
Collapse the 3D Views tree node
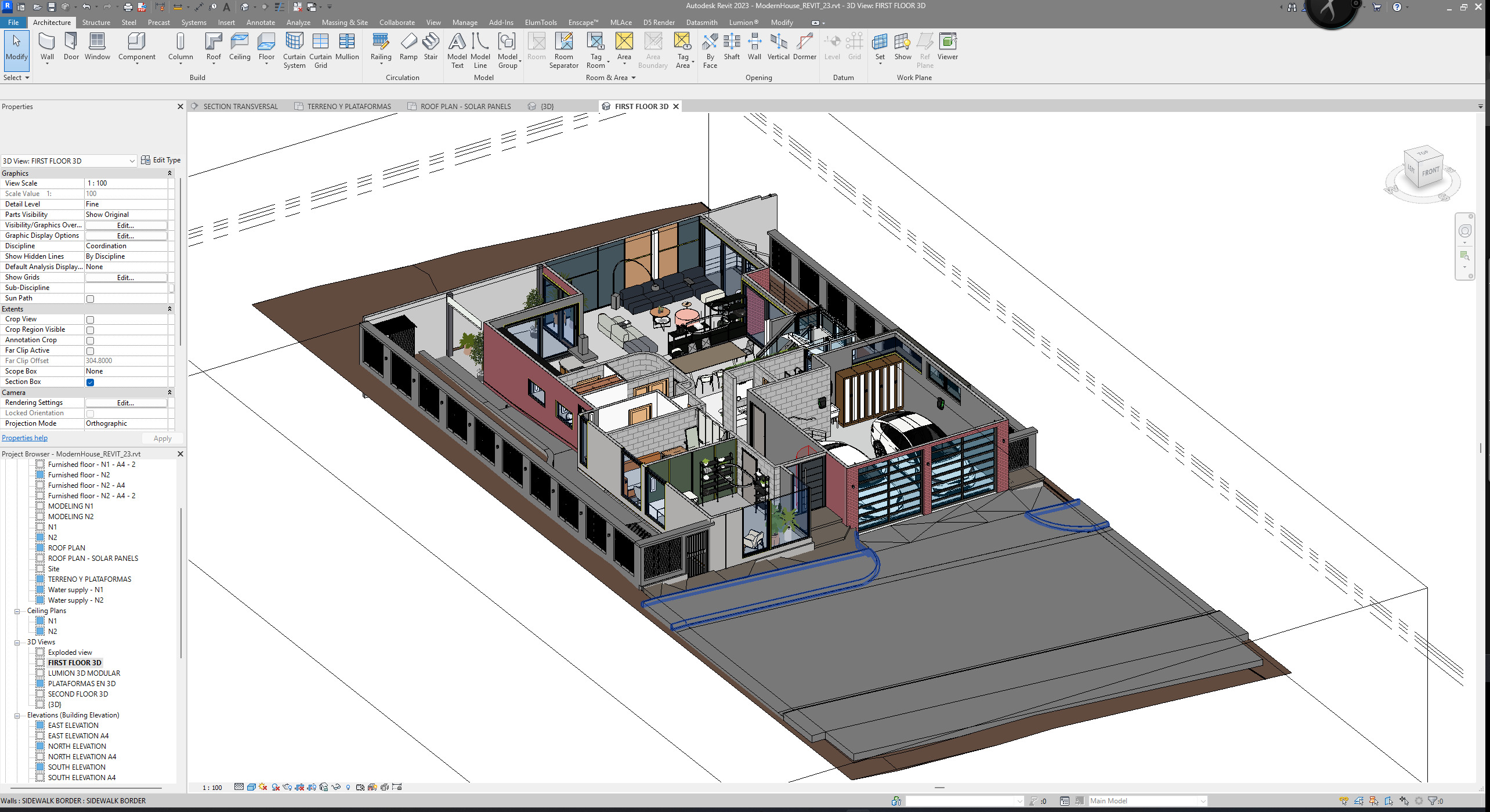[17, 642]
